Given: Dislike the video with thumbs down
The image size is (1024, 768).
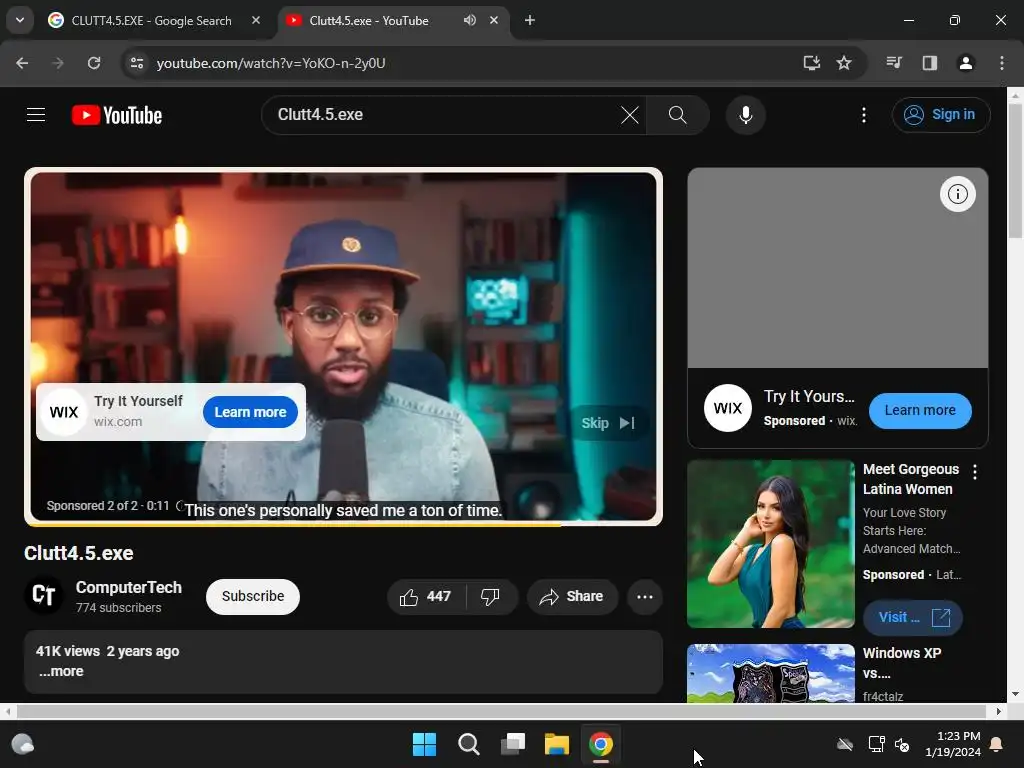Looking at the screenshot, I should tap(490, 597).
